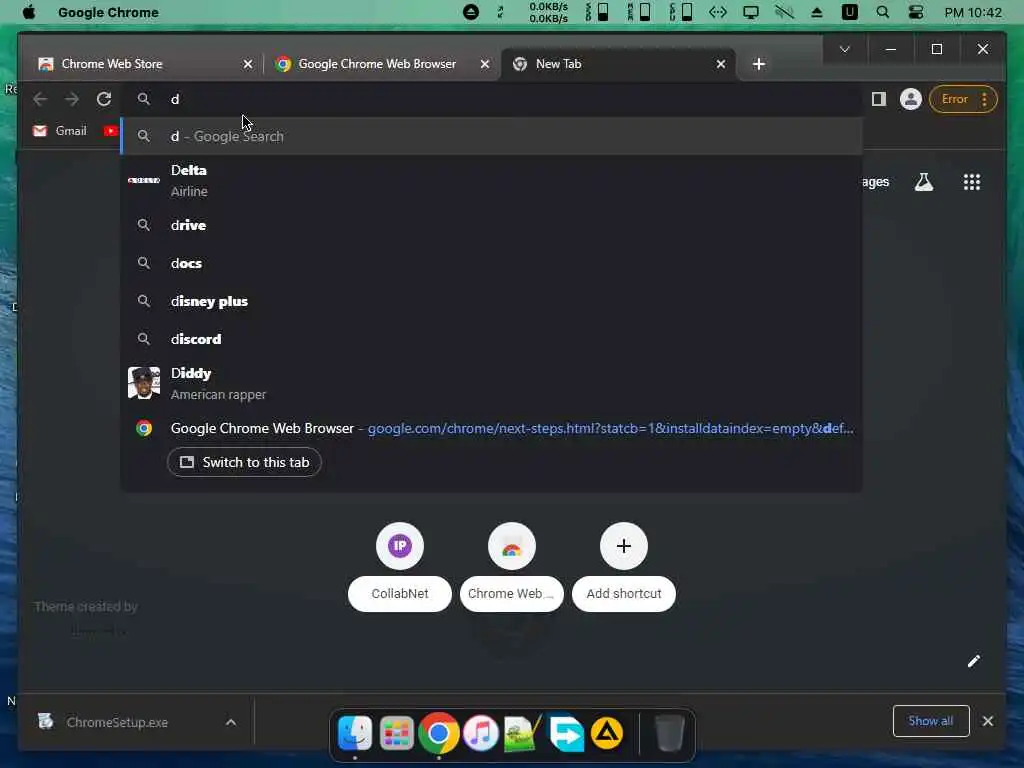Pick the 'discord' suggestion
Screen dimensions: 1024x768
[x=491, y=339]
